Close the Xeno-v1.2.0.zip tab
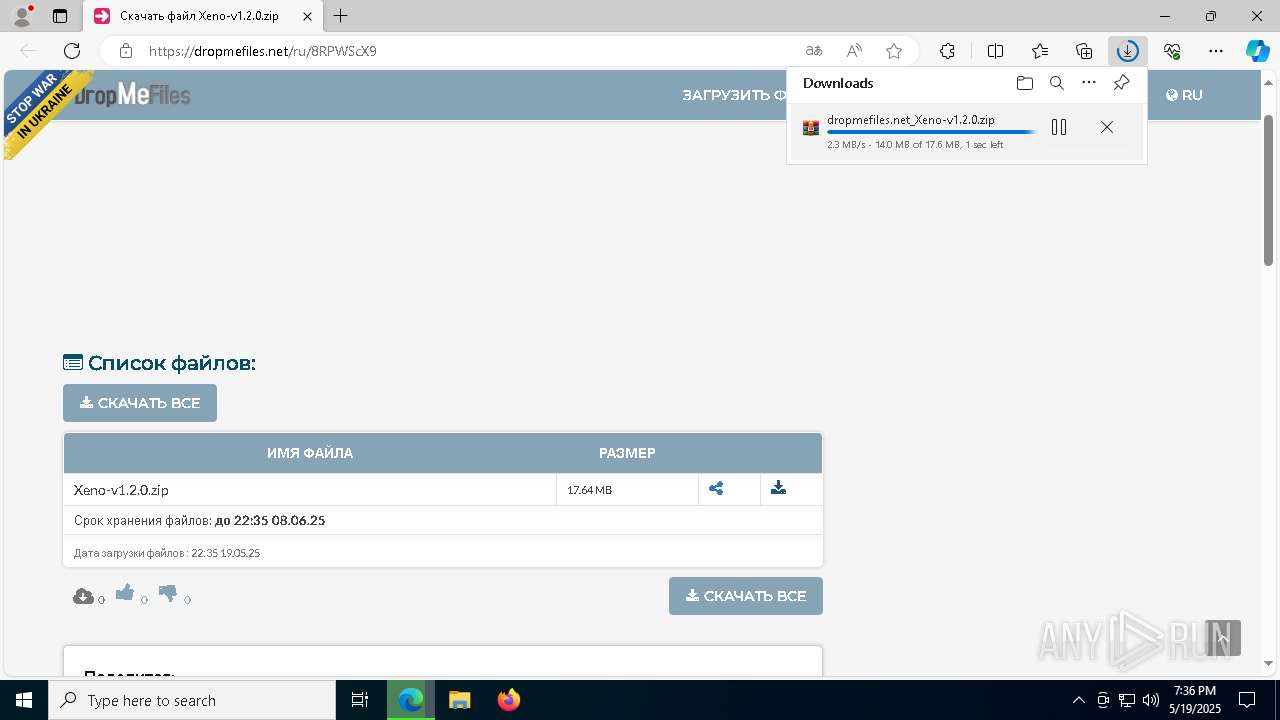This screenshot has height=720, width=1280. pyautogui.click(x=305, y=16)
